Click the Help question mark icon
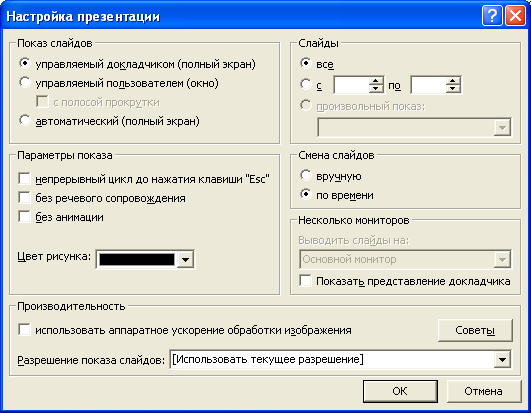Viewport: 531px width, 413px height. pyautogui.click(x=492, y=16)
